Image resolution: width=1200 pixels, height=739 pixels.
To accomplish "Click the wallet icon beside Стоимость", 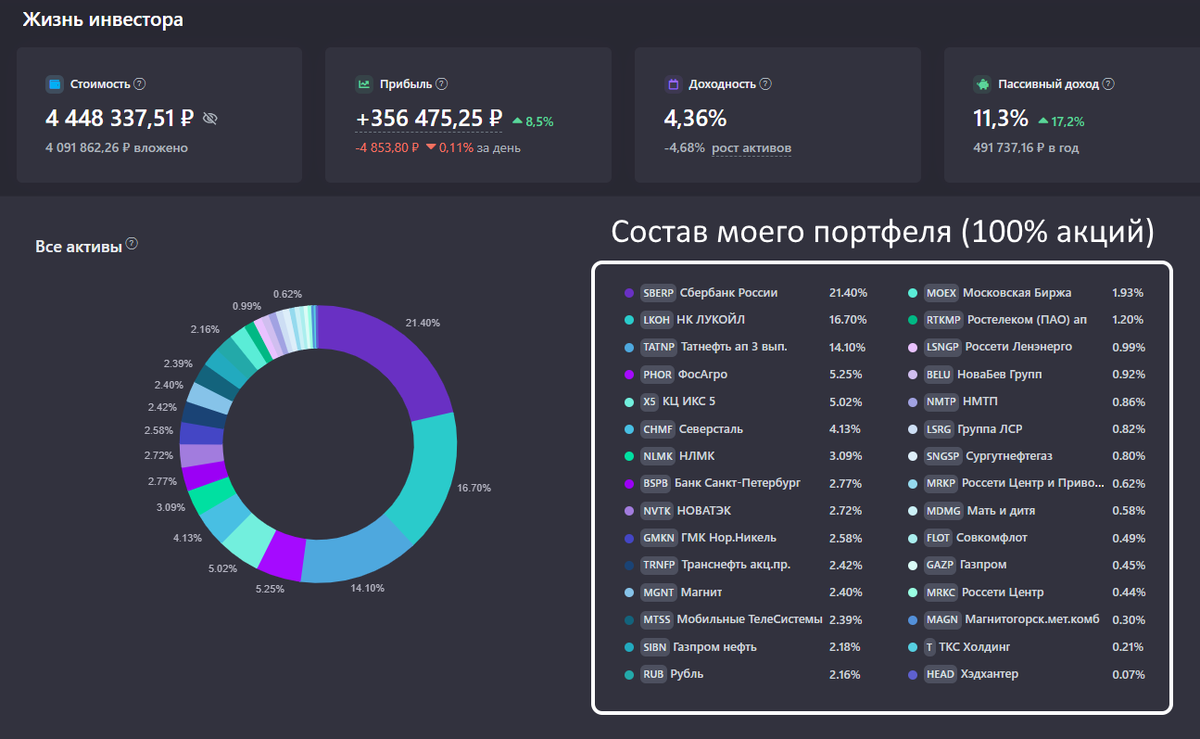I will [54, 85].
